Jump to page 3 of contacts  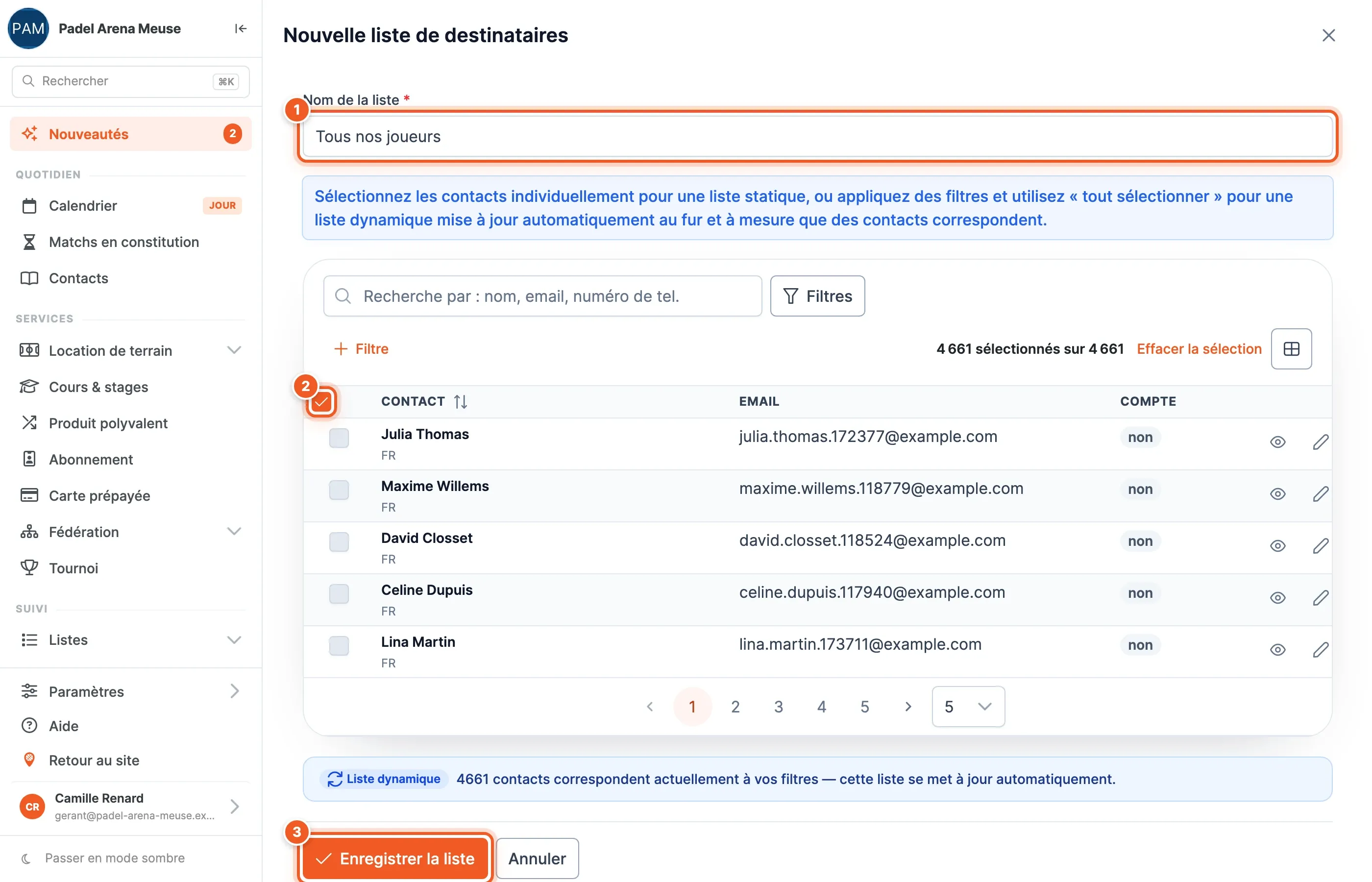click(778, 707)
